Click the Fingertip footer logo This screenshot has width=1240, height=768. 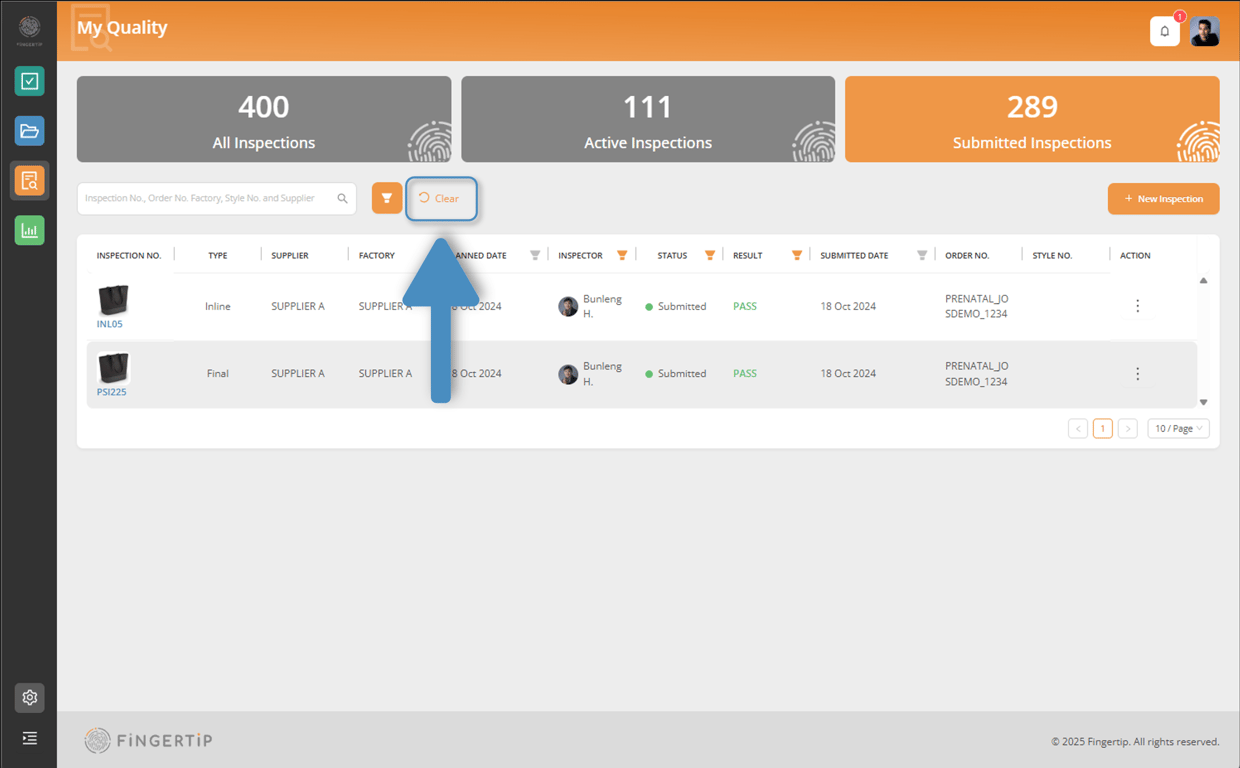pos(149,740)
